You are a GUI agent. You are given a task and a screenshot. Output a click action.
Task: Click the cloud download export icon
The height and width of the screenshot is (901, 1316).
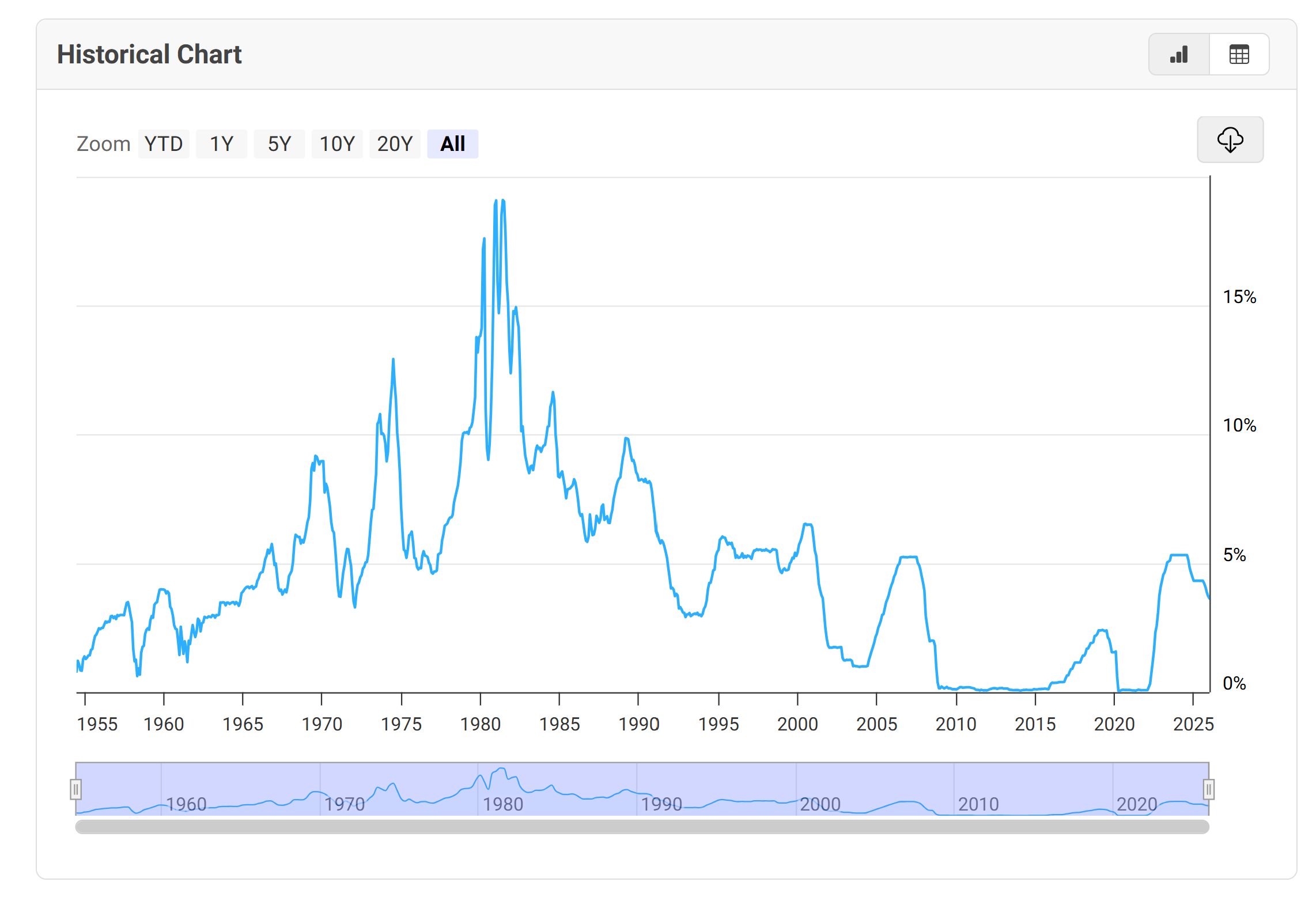1230,140
